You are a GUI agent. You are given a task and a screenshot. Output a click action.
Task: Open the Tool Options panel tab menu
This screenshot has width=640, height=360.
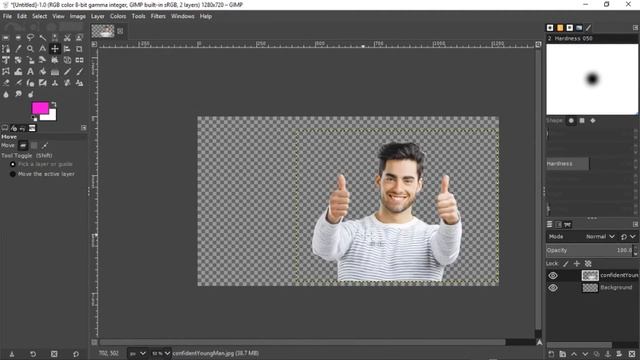[x=84, y=128]
